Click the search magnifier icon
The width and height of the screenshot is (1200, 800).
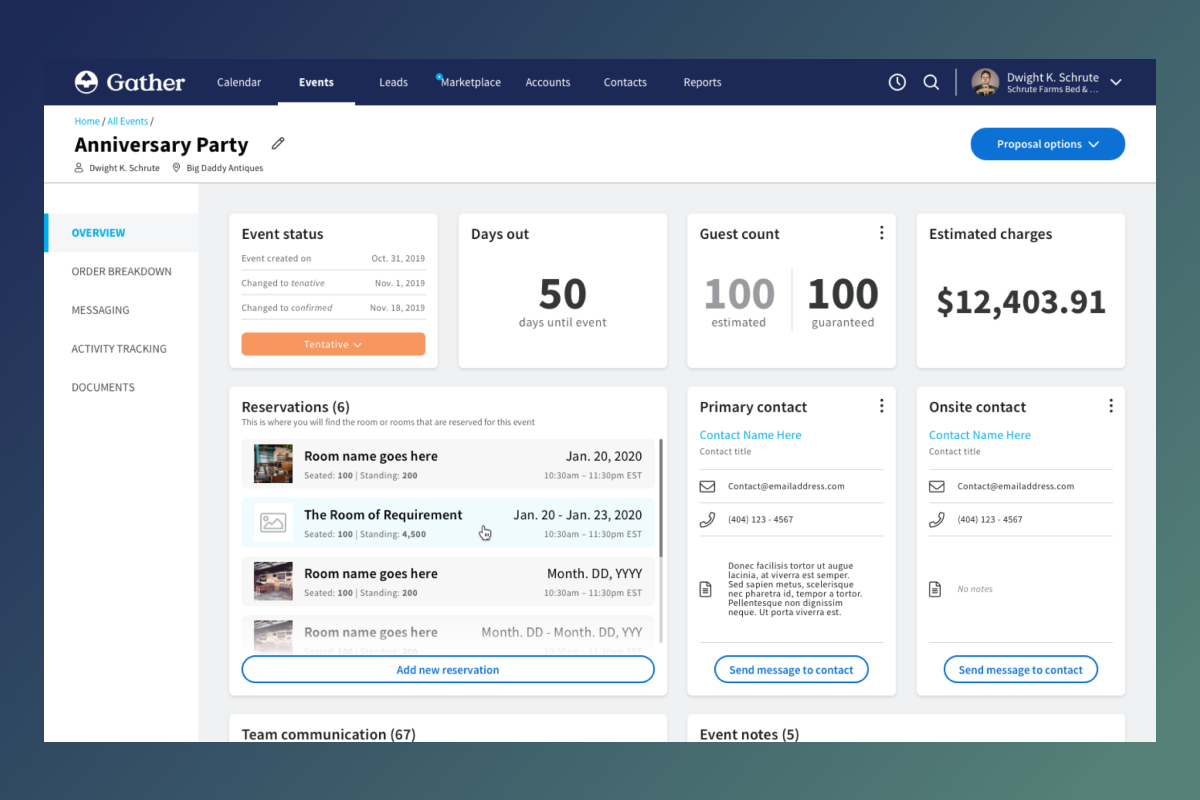click(x=931, y=82)
